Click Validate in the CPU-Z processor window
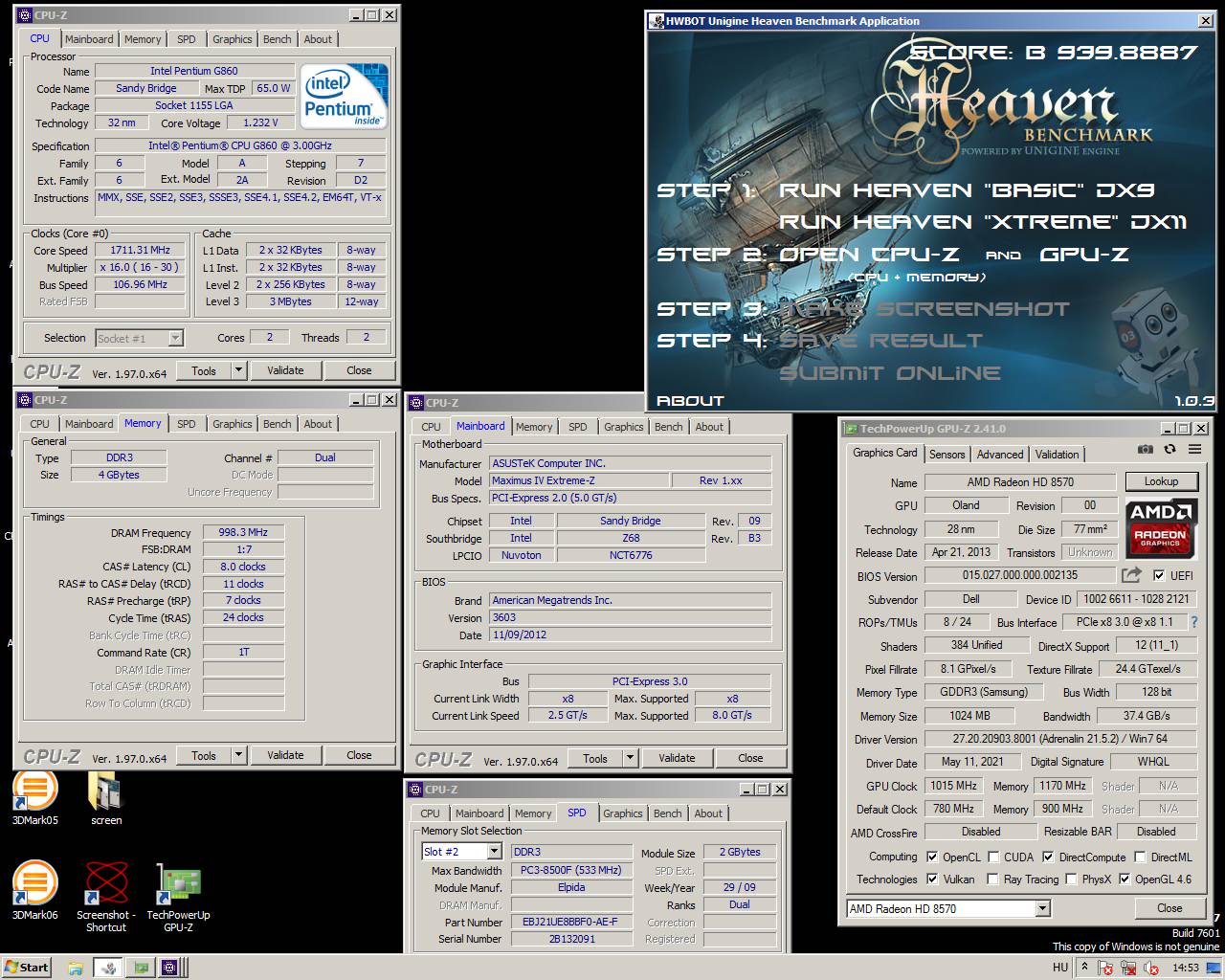The width and height of the screenshot is (1225, 980). [285, 370]
